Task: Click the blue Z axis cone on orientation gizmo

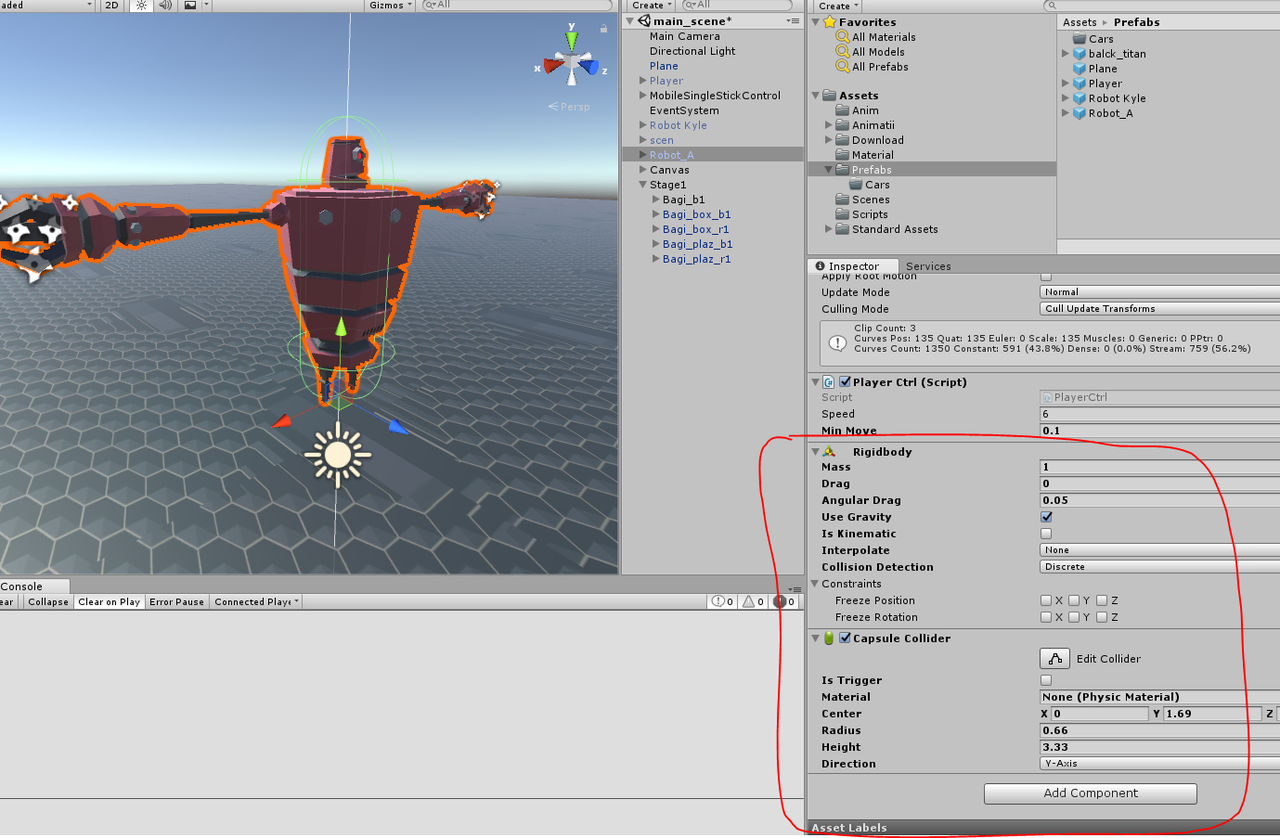Action: (591, 68)
